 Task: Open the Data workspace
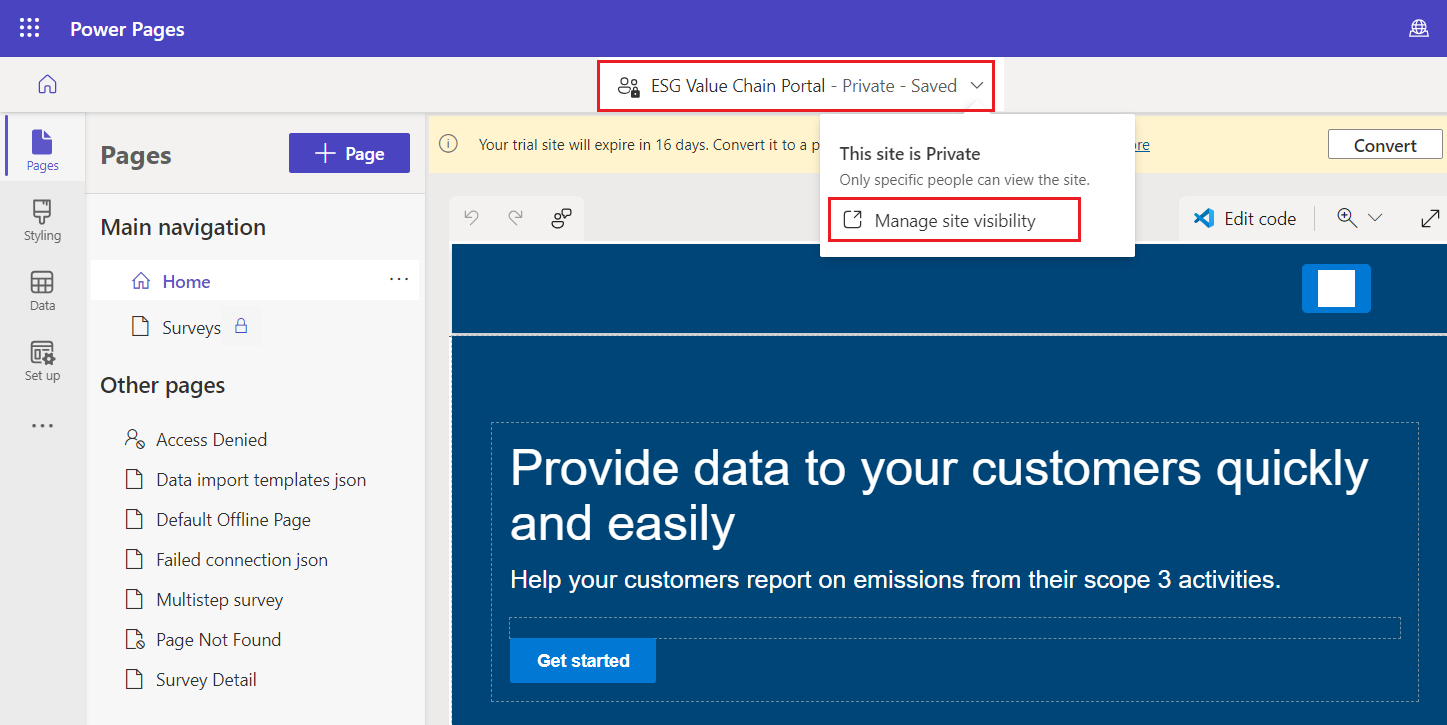(42, 290)
